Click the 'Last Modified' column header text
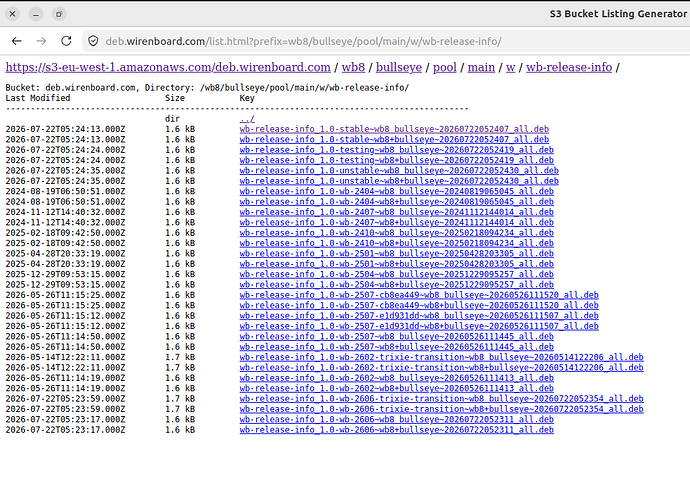This screenshot has height=478, width=690. tap(38, 98)
